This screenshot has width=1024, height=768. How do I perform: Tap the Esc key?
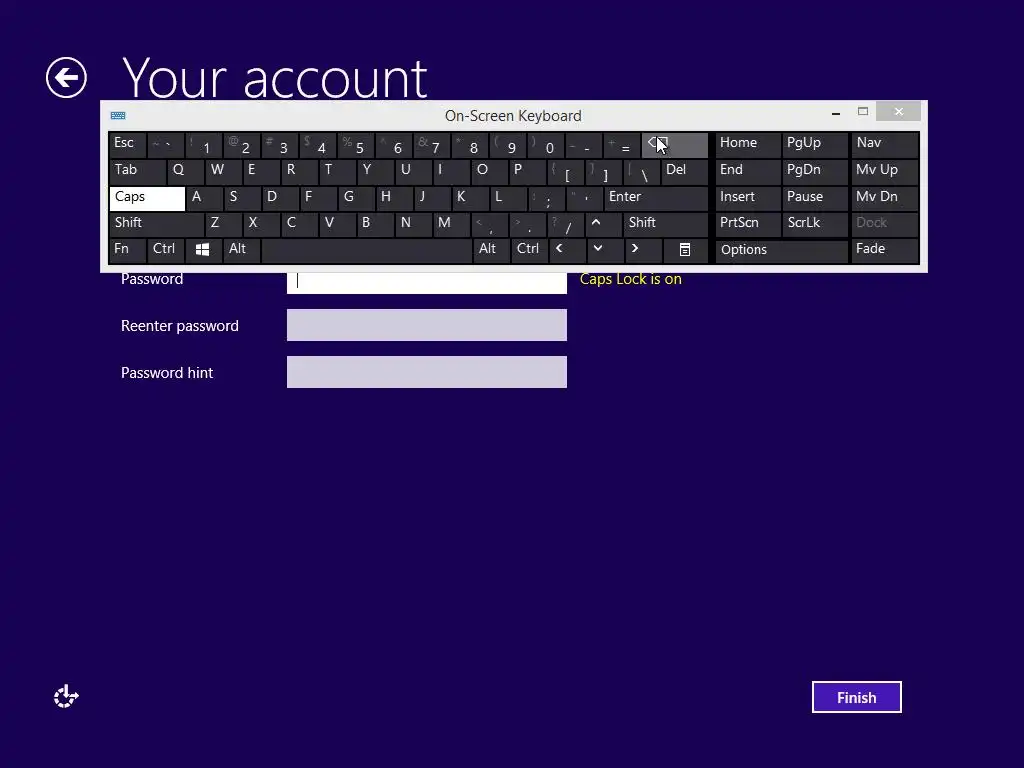click(x=127, y=145)
